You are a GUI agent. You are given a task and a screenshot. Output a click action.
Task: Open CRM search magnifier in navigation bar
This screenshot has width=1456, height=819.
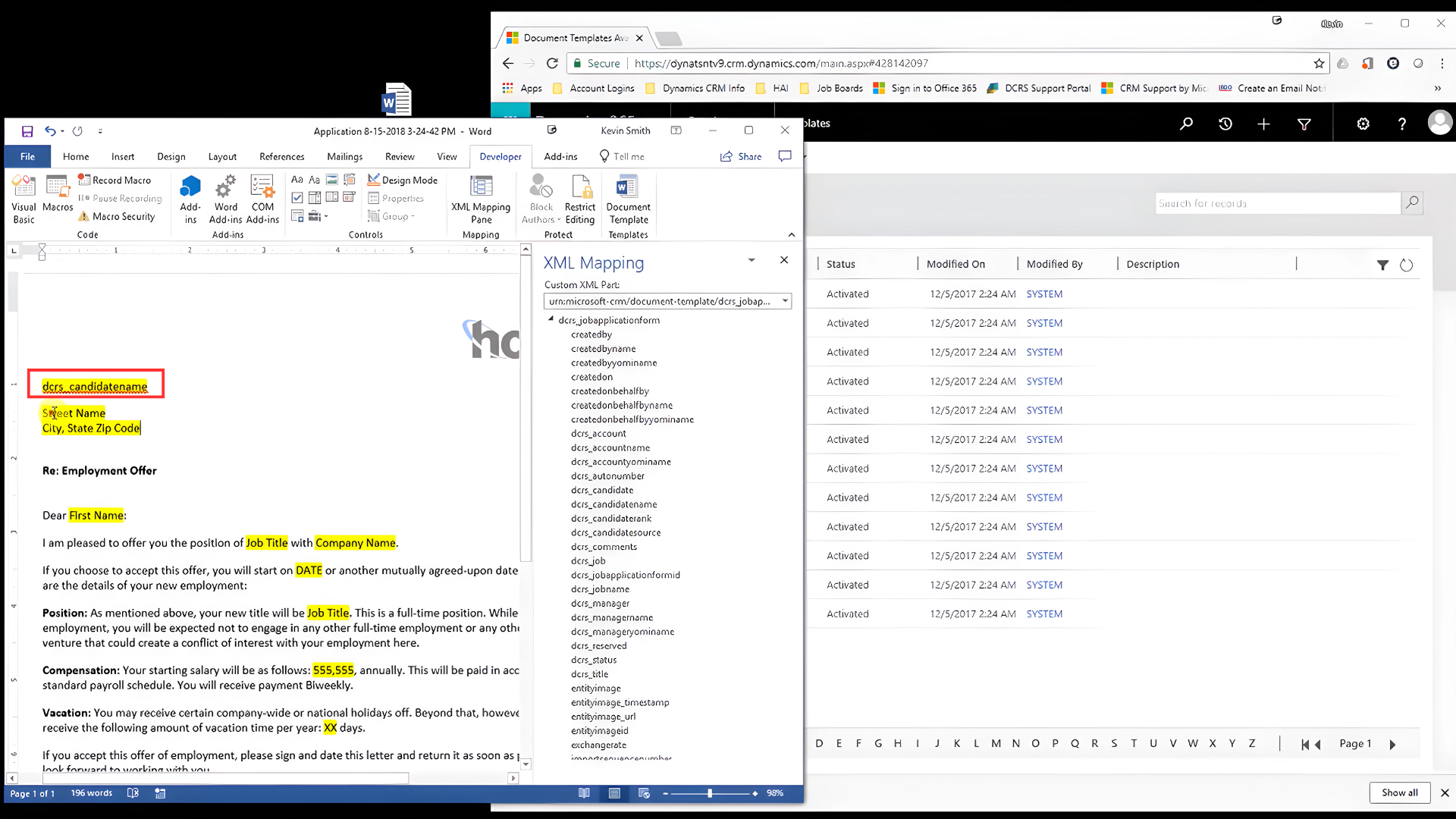pyautogui.click(x=1186, y=124)
